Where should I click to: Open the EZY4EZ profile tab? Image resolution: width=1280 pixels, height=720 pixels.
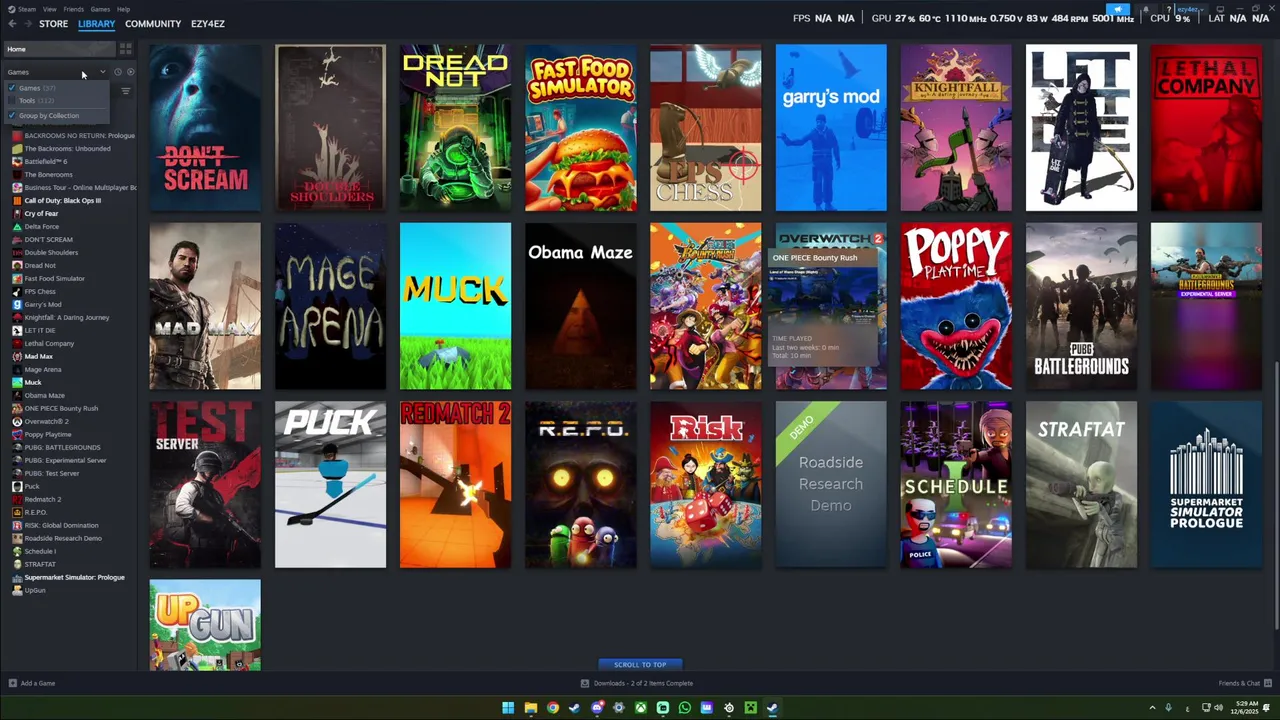tap(208, 23)
